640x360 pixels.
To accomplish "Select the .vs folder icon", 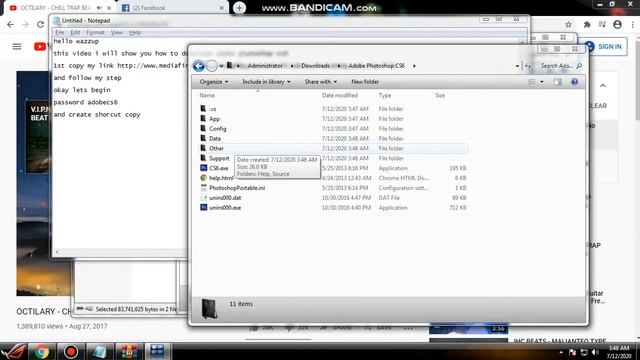I will point(203,109).
